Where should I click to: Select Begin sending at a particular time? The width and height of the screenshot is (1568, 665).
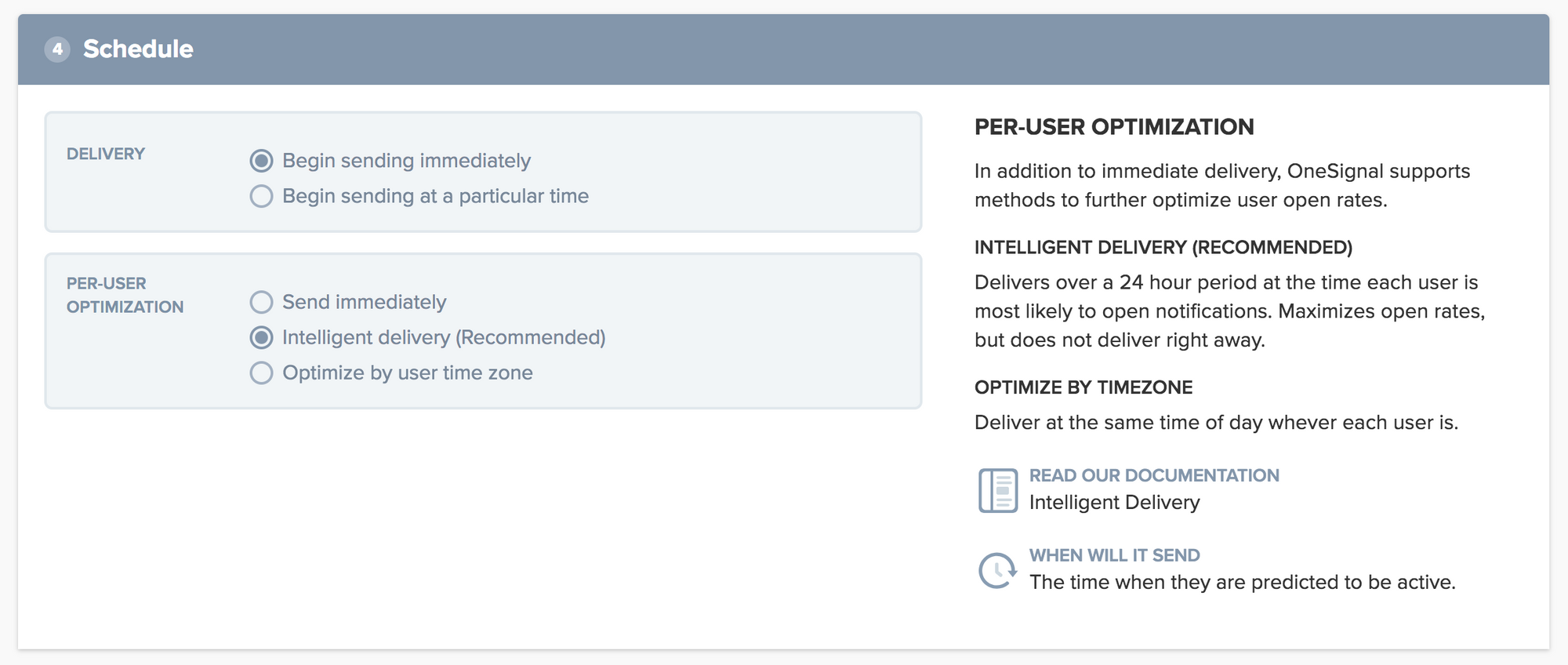coord(261,196)
